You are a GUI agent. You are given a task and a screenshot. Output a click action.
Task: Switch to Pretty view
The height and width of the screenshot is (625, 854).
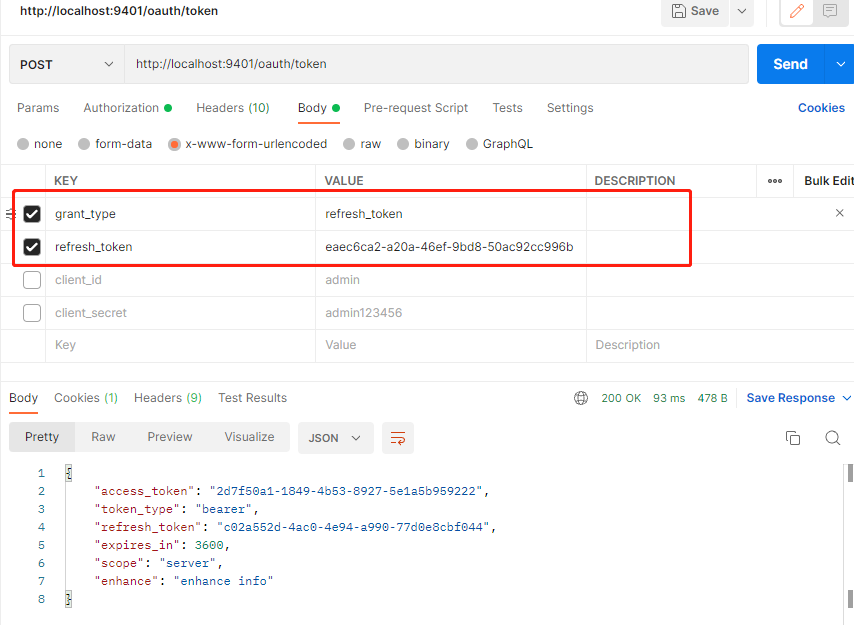(42, 437)
